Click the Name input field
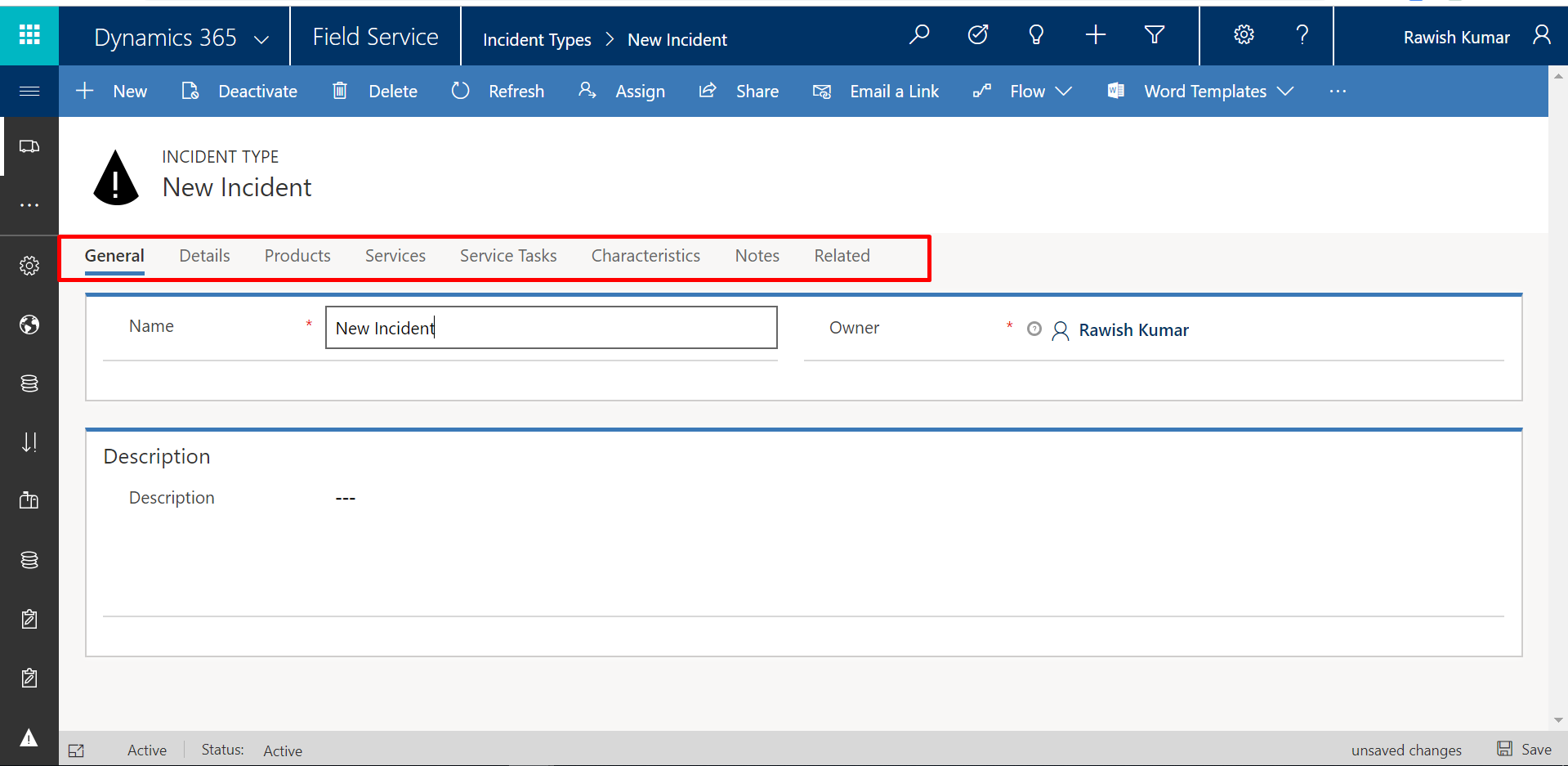1568x766 pixels. (x=551, y=328)
